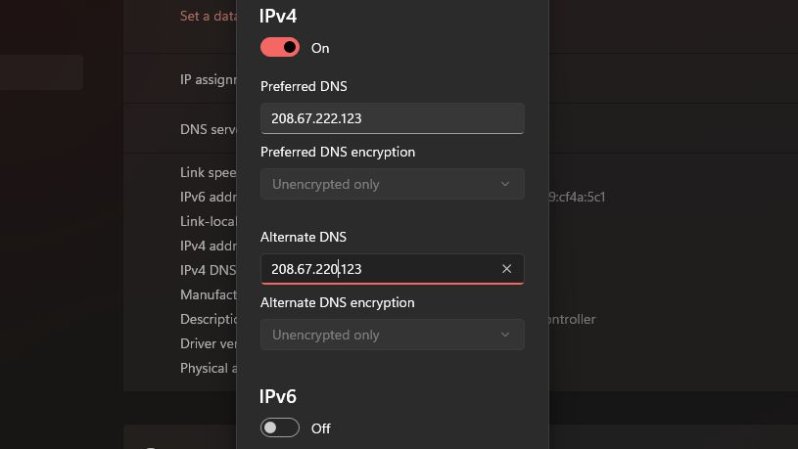This screenshot has height=449, width=798.
Task: Enable the IPv6 toggle switch
Action: tap(280, 428)
